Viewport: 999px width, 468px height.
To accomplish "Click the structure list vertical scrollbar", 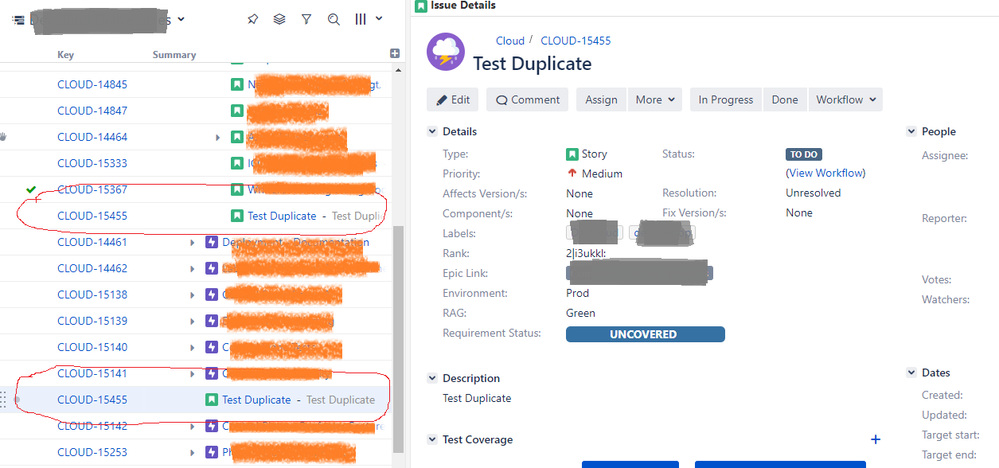I will tap(399, 337).
